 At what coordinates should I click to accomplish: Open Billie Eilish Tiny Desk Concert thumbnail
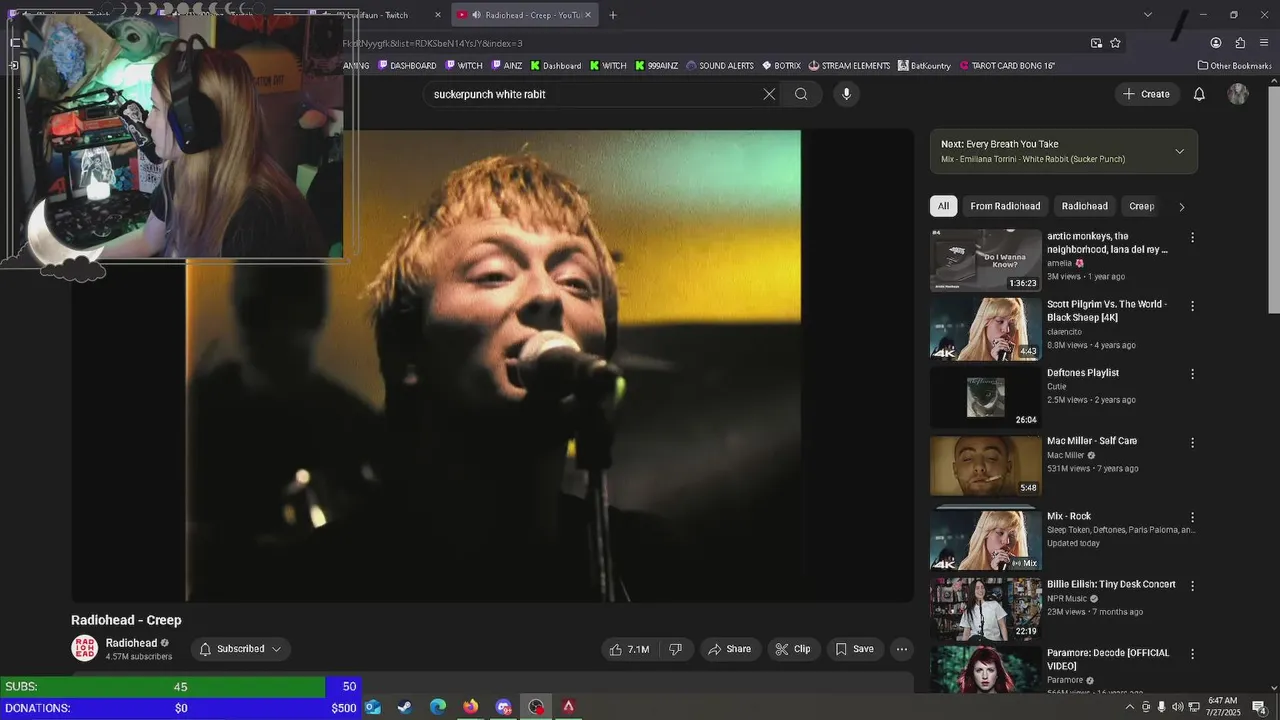[x=985, y=609]
